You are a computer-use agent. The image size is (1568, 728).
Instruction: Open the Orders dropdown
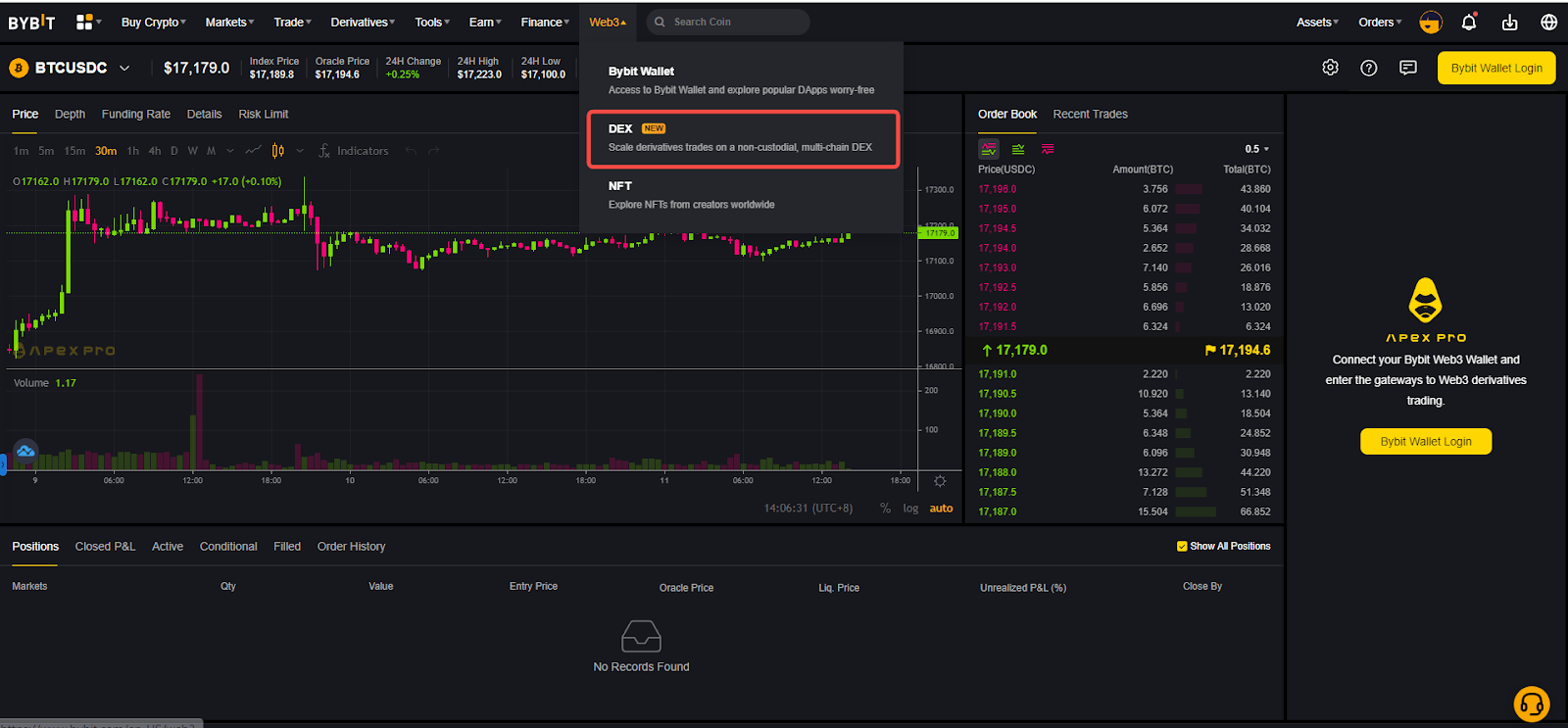(x=1380, y=22)
